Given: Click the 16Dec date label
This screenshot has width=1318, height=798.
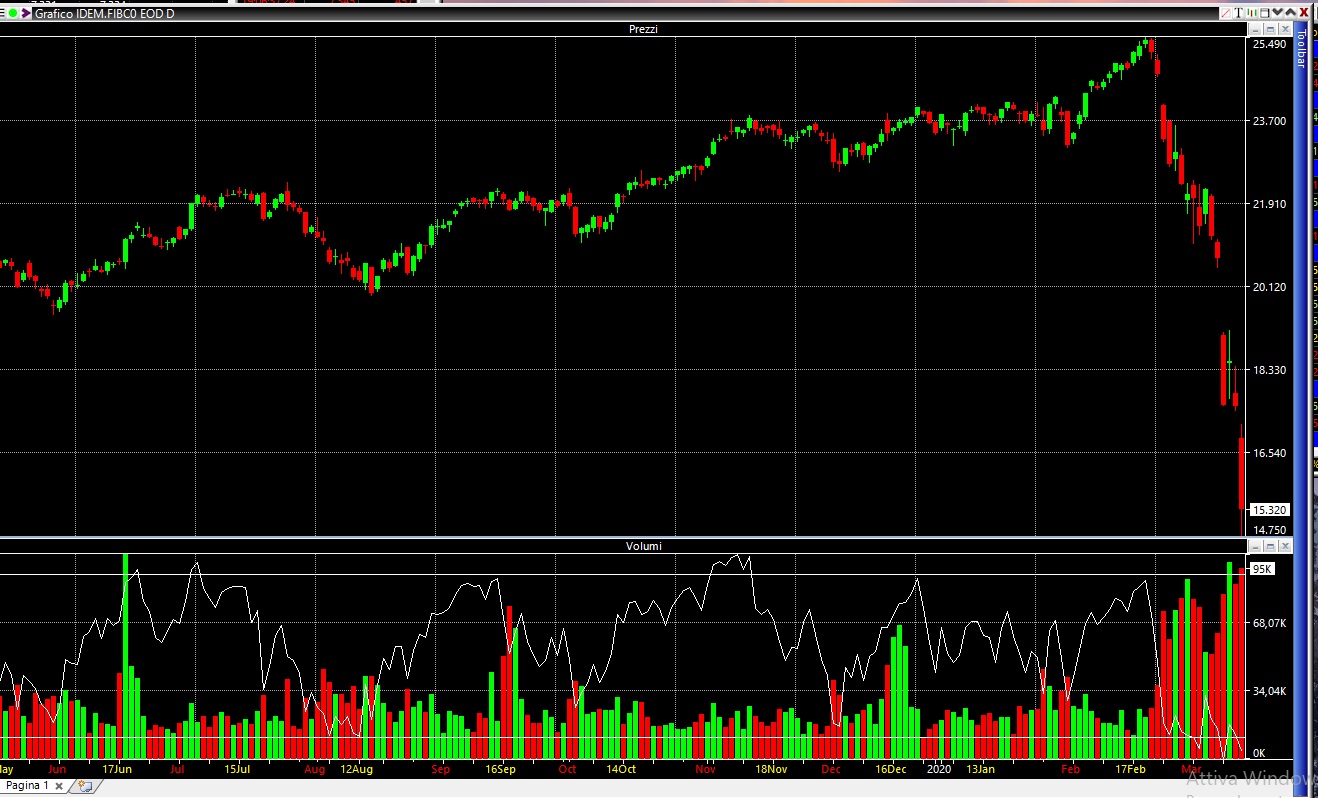Looking at the screenshot, I should [x=890, y=770].
